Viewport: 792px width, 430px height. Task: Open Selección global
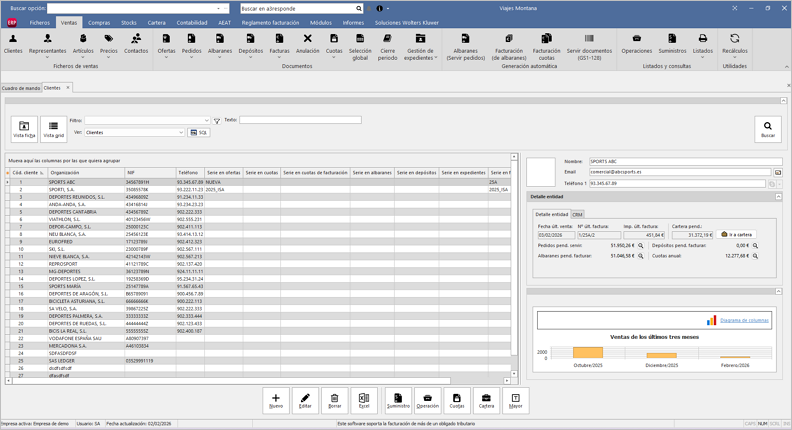(x=360, y=47)
